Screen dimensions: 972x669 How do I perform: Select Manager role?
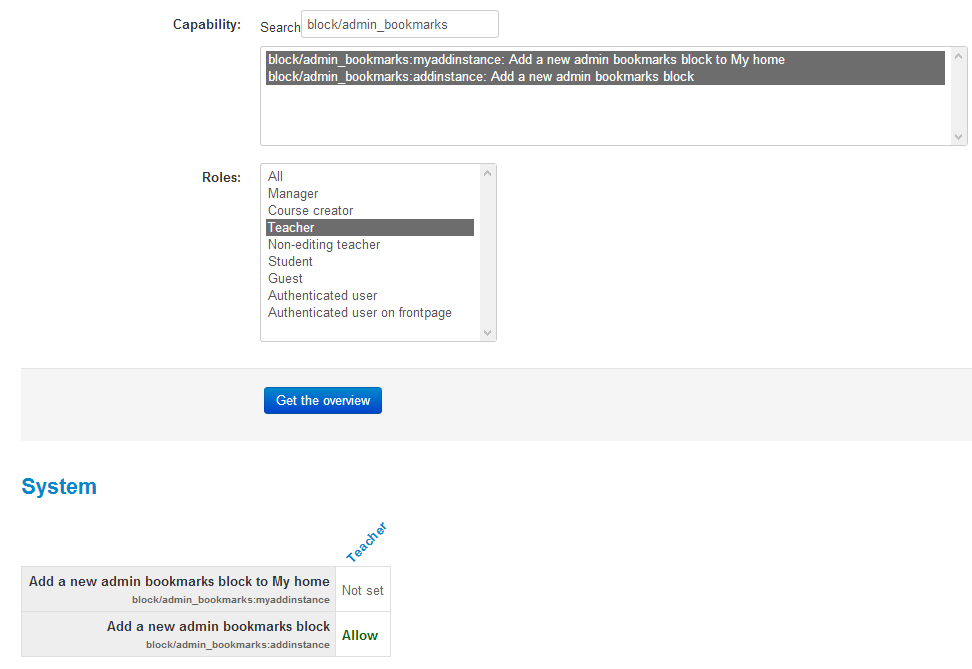pyautogui.click(x=369, y=193)
